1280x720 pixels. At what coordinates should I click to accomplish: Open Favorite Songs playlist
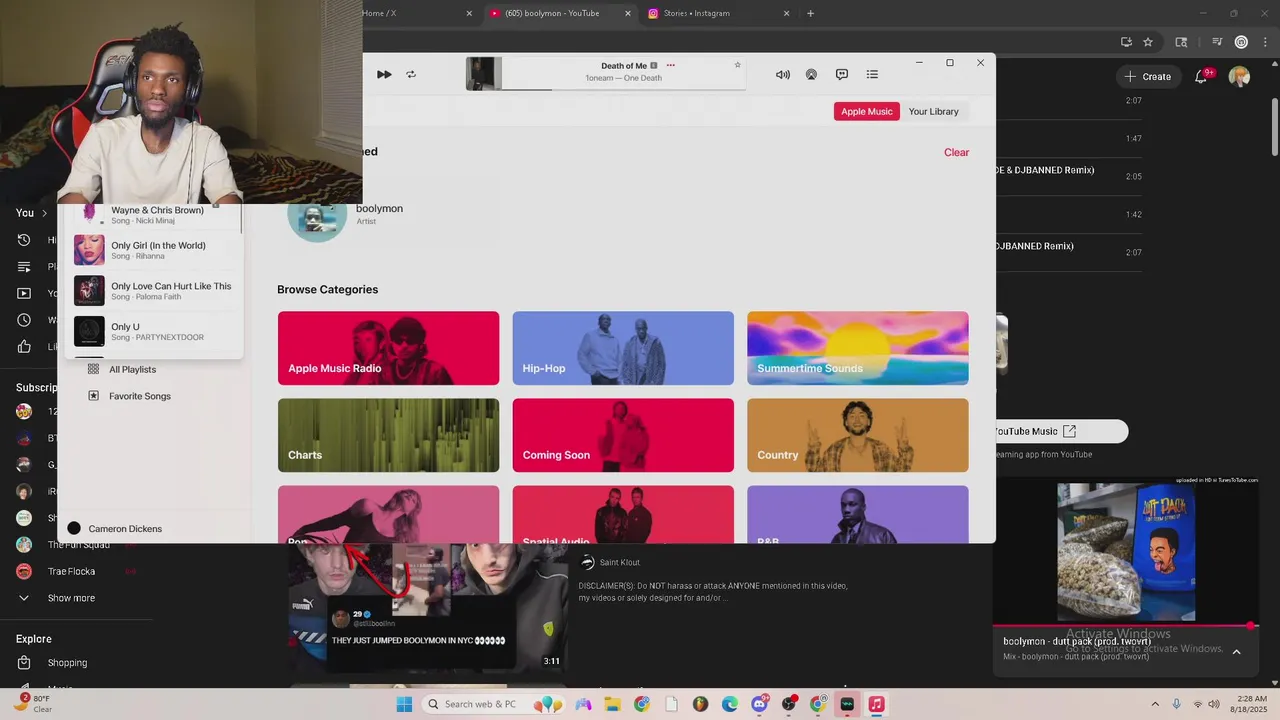tap(139, 396)
